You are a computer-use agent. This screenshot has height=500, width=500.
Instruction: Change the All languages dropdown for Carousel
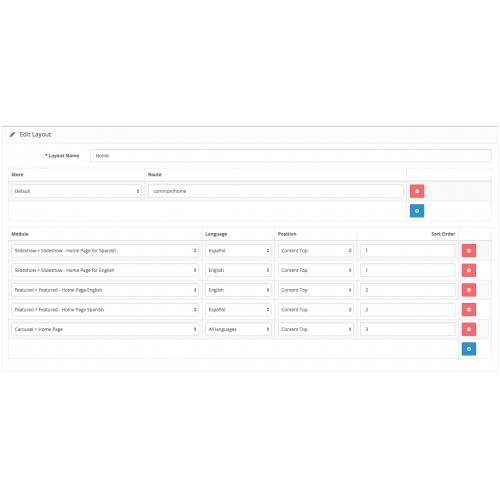[238, 329]
